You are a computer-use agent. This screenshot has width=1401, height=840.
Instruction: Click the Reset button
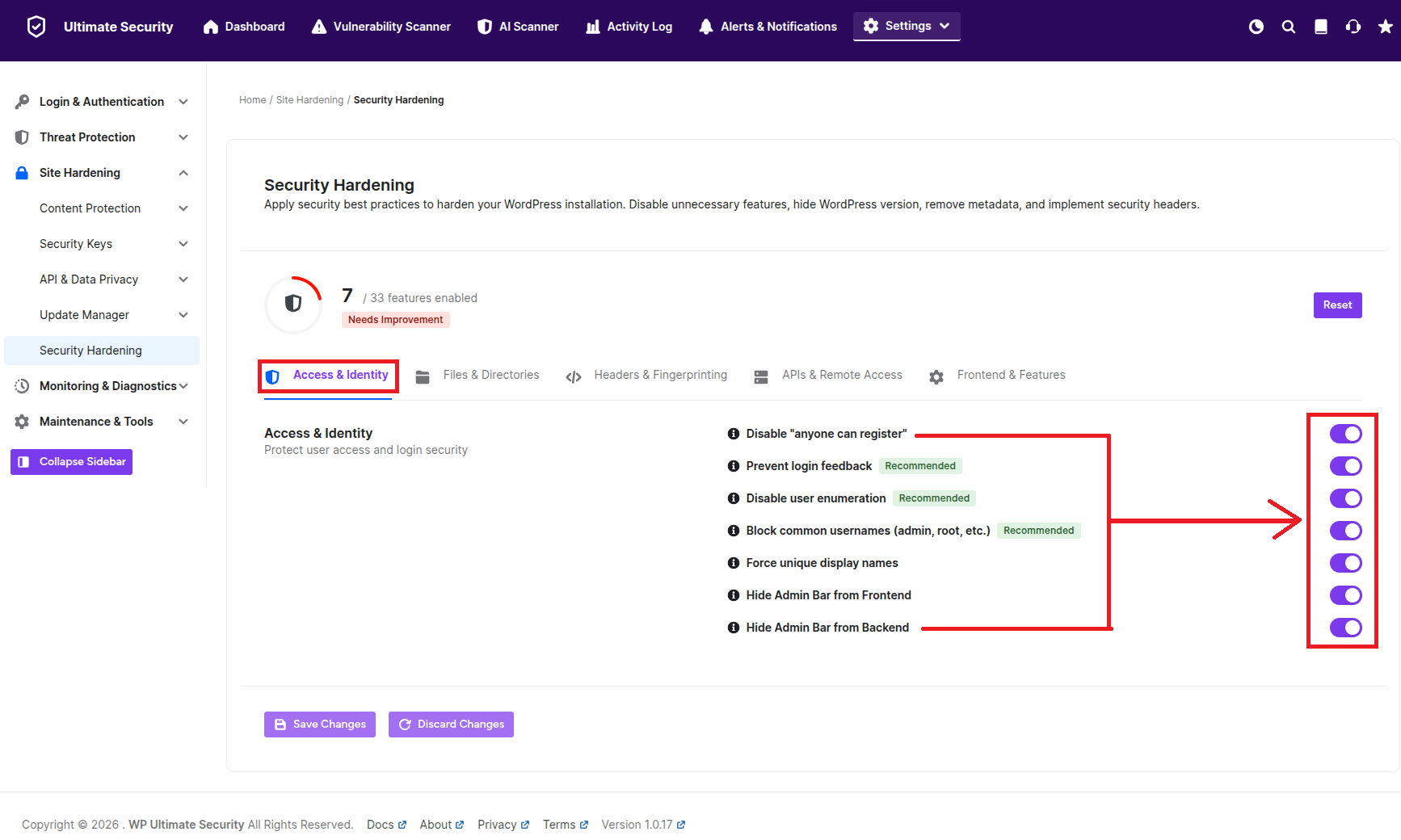(1338, 305)
